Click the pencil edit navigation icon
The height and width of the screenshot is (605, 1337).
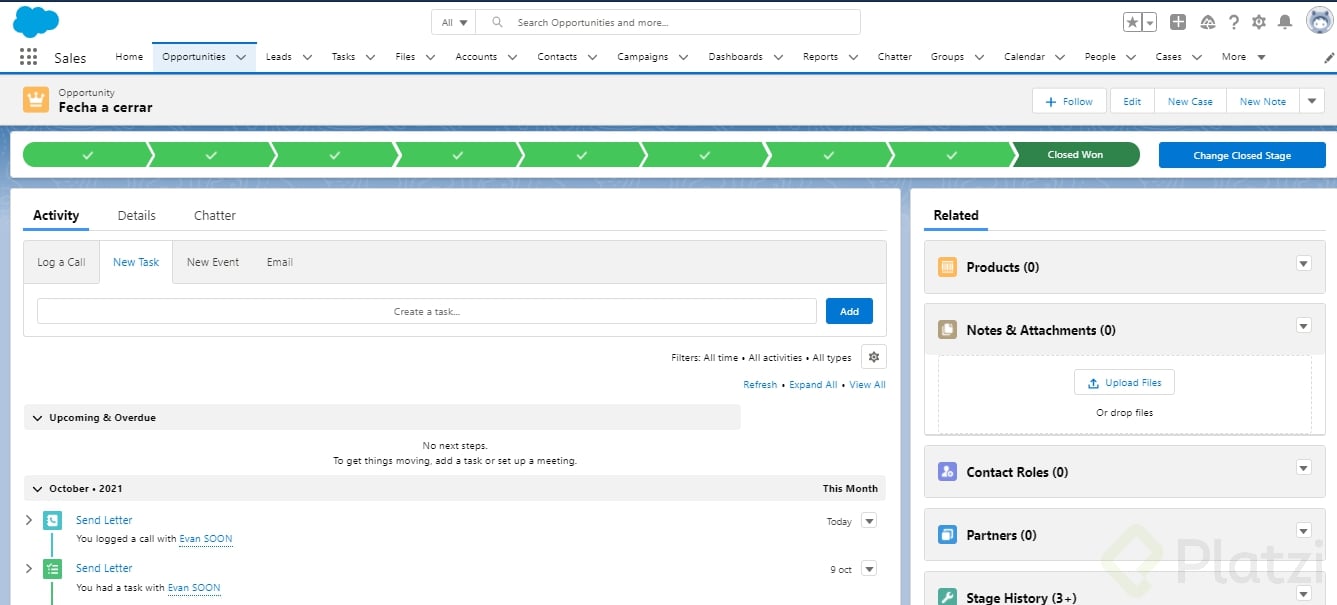pos(1329,58)
